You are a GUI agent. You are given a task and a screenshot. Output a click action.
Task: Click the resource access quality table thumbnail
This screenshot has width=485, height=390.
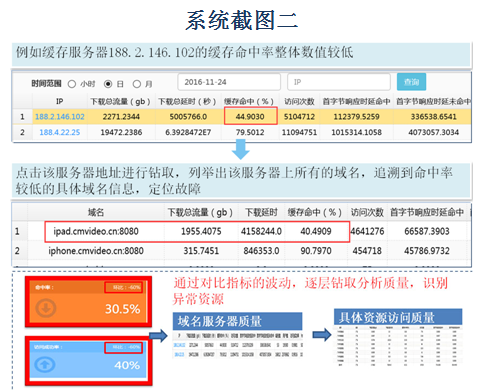click(x=398, y=346)
